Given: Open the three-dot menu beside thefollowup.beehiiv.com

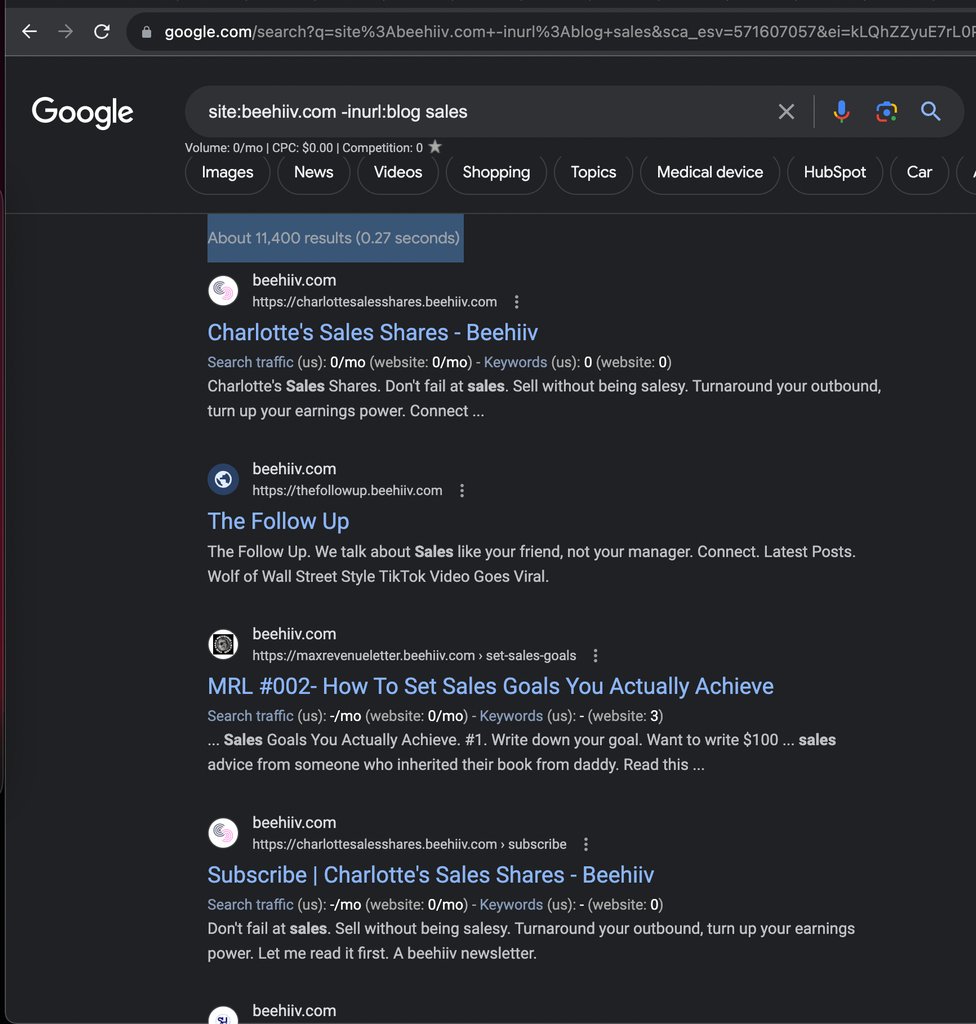Looking at the screenshot, I should click(462, 490).
